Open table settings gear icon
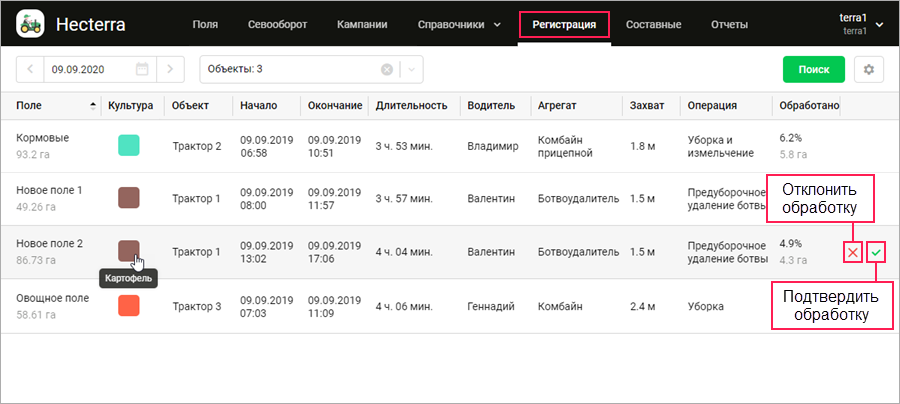 pos(869,69)
